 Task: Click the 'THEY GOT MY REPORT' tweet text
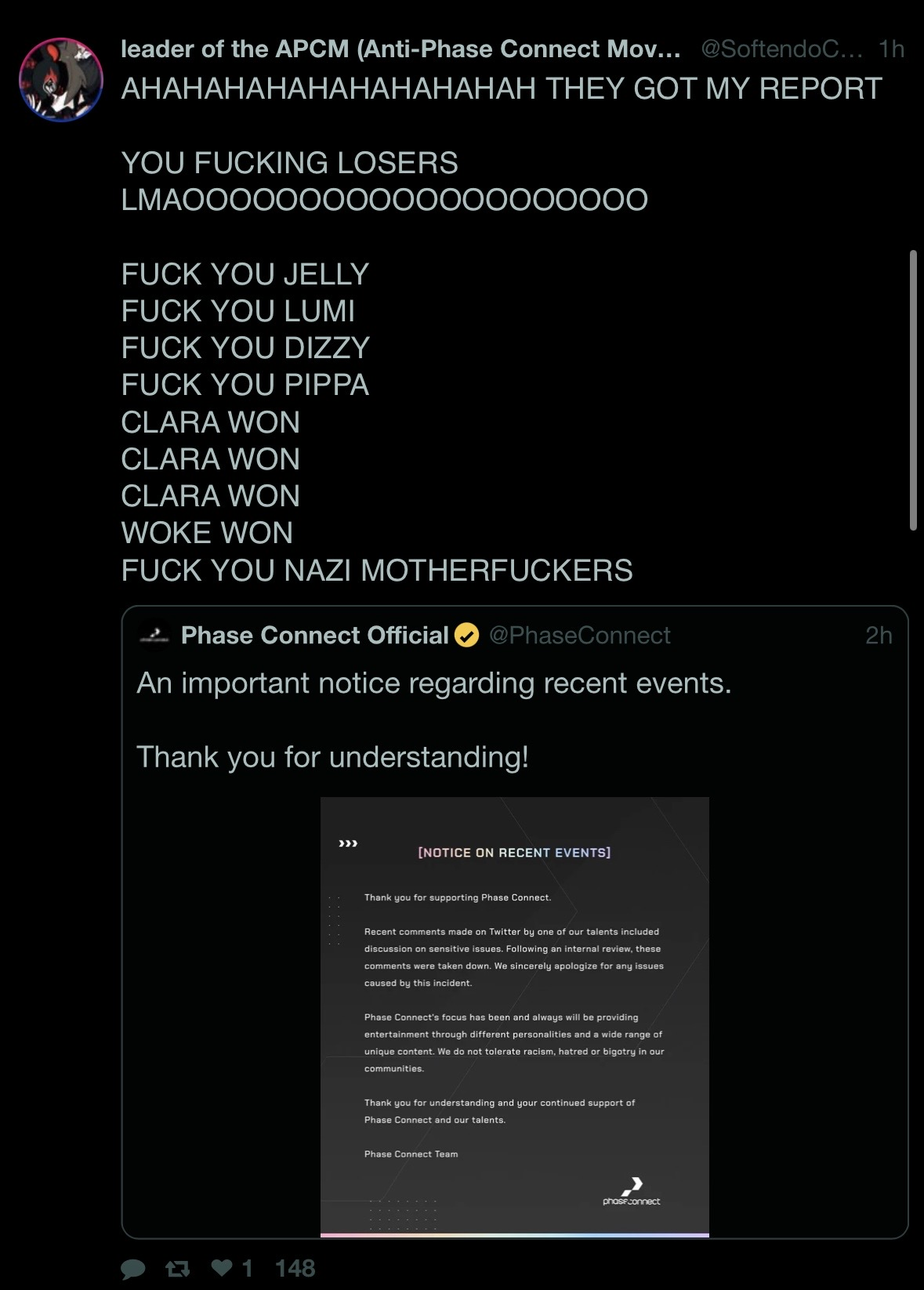pos(714,89)
